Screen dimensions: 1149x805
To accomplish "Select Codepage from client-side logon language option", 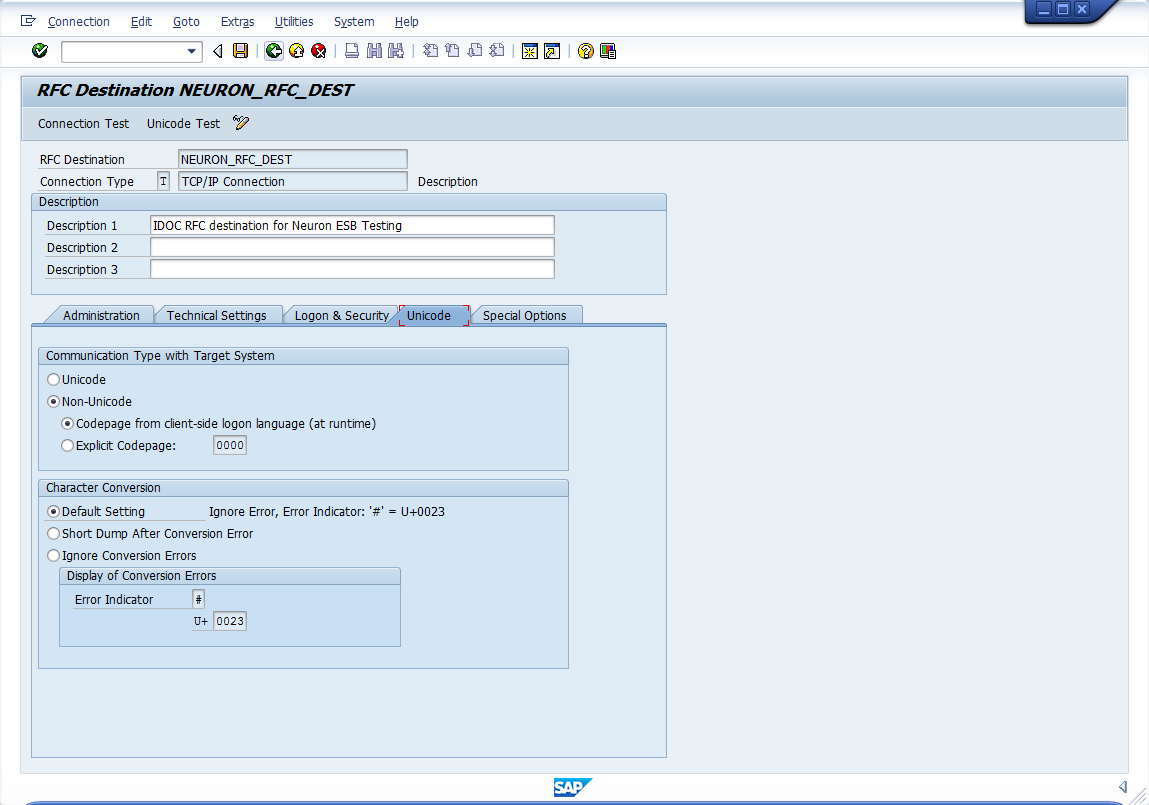I will click(x=67, y=423).
